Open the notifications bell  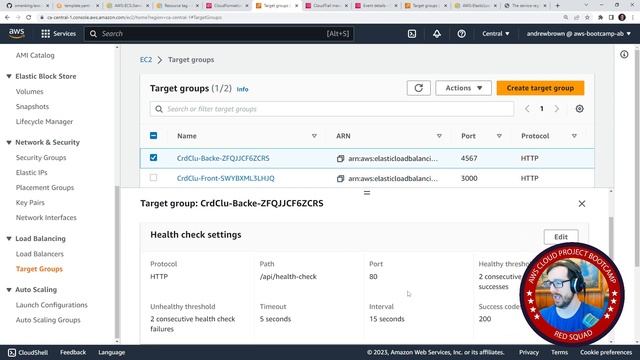tap(437, 34)
